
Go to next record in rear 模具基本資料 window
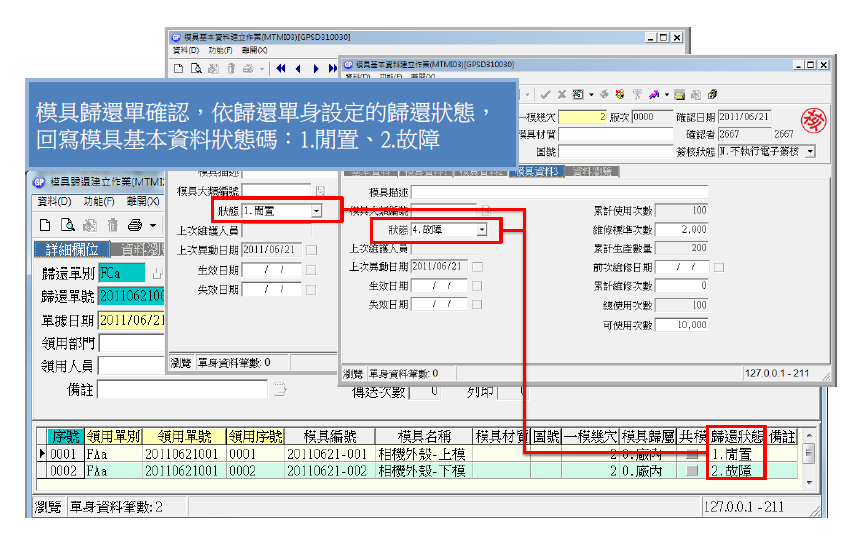tap(316, 69)
